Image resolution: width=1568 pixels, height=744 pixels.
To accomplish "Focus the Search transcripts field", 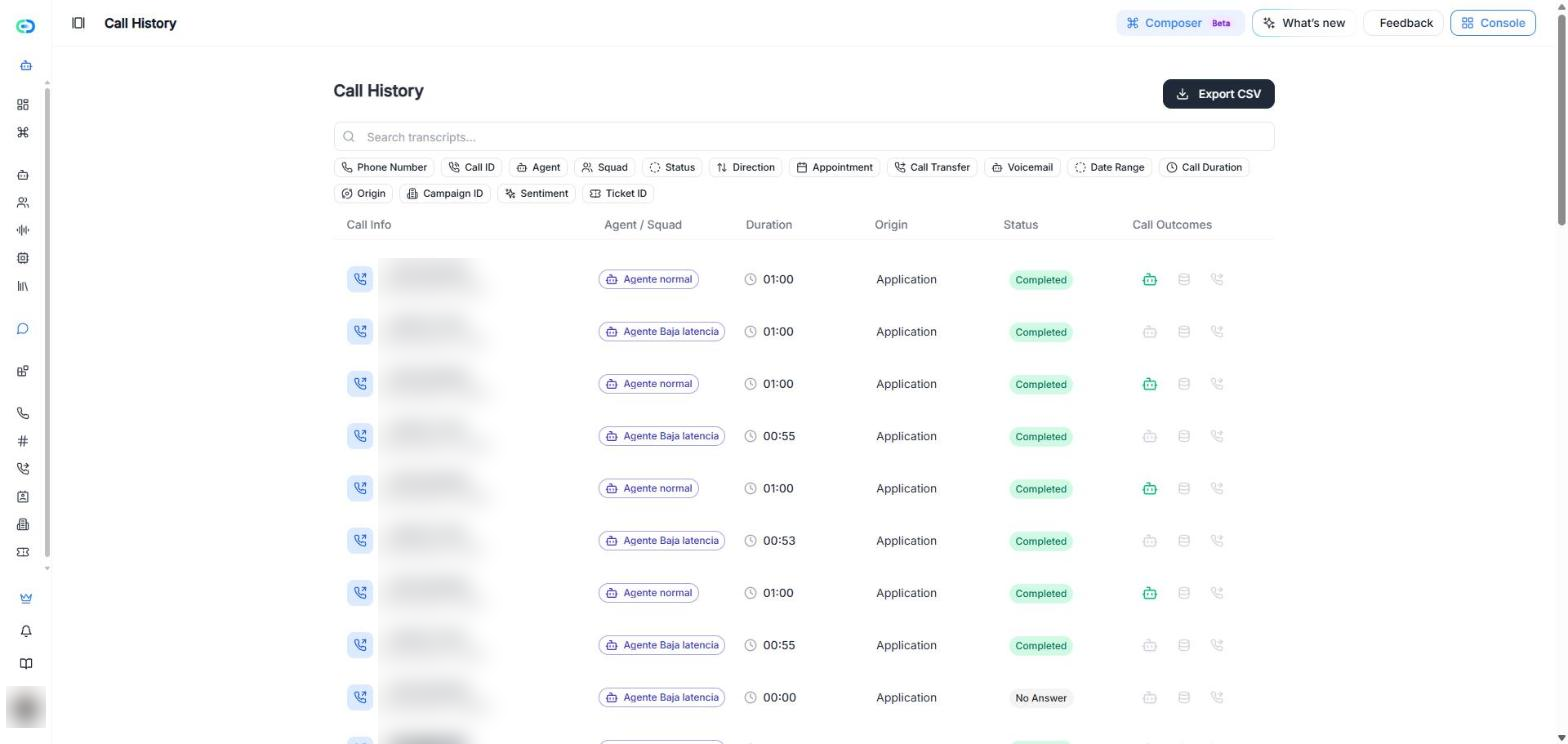I will pos(804,137).
